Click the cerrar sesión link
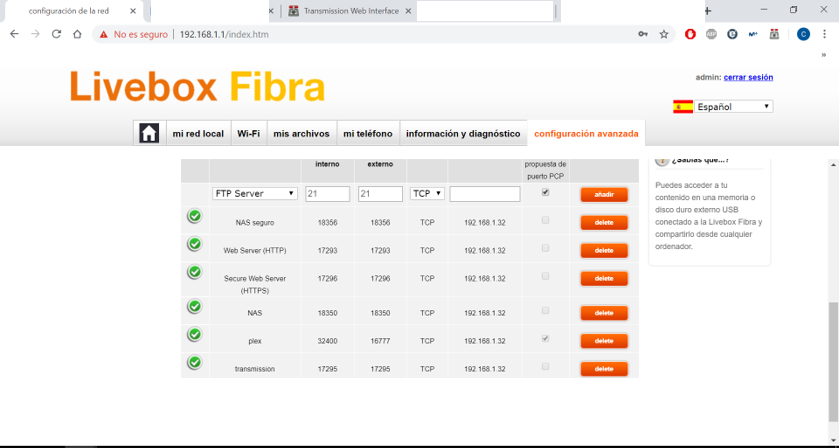 coord(748,77)
